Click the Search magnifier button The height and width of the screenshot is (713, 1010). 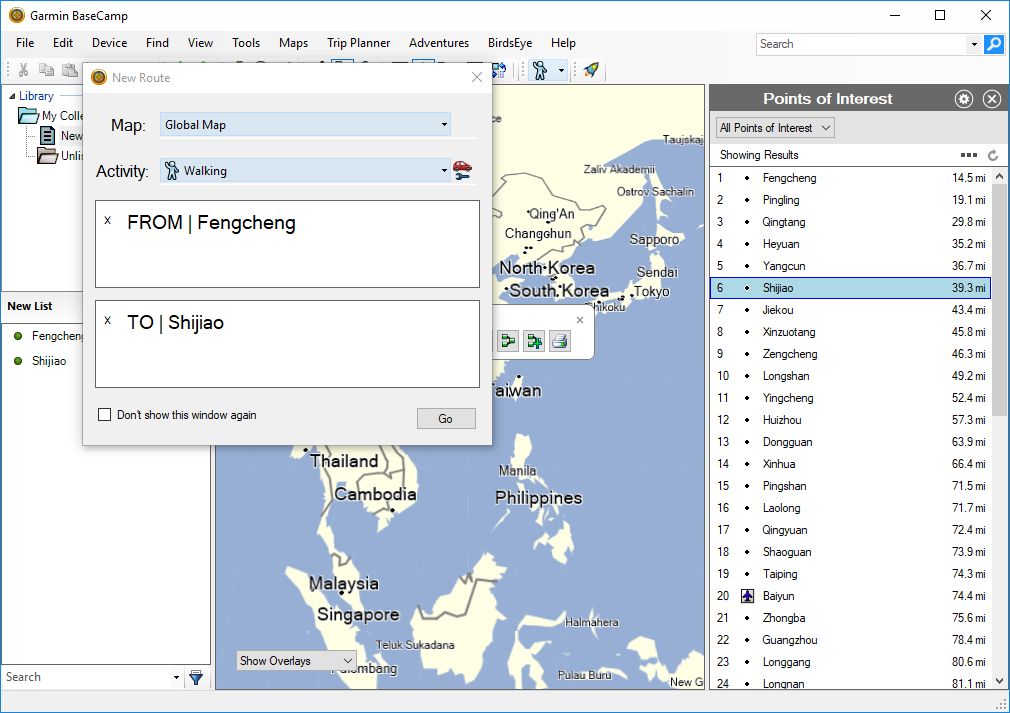click(994, 44)
